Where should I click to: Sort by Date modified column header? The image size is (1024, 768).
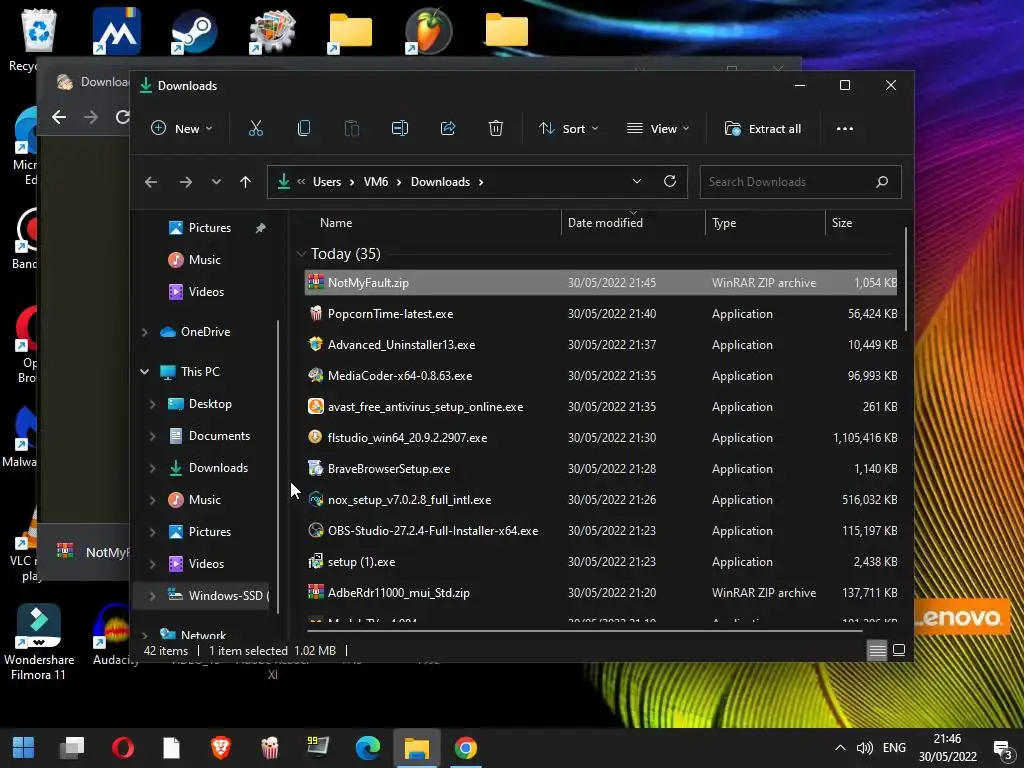click(605, 223)
